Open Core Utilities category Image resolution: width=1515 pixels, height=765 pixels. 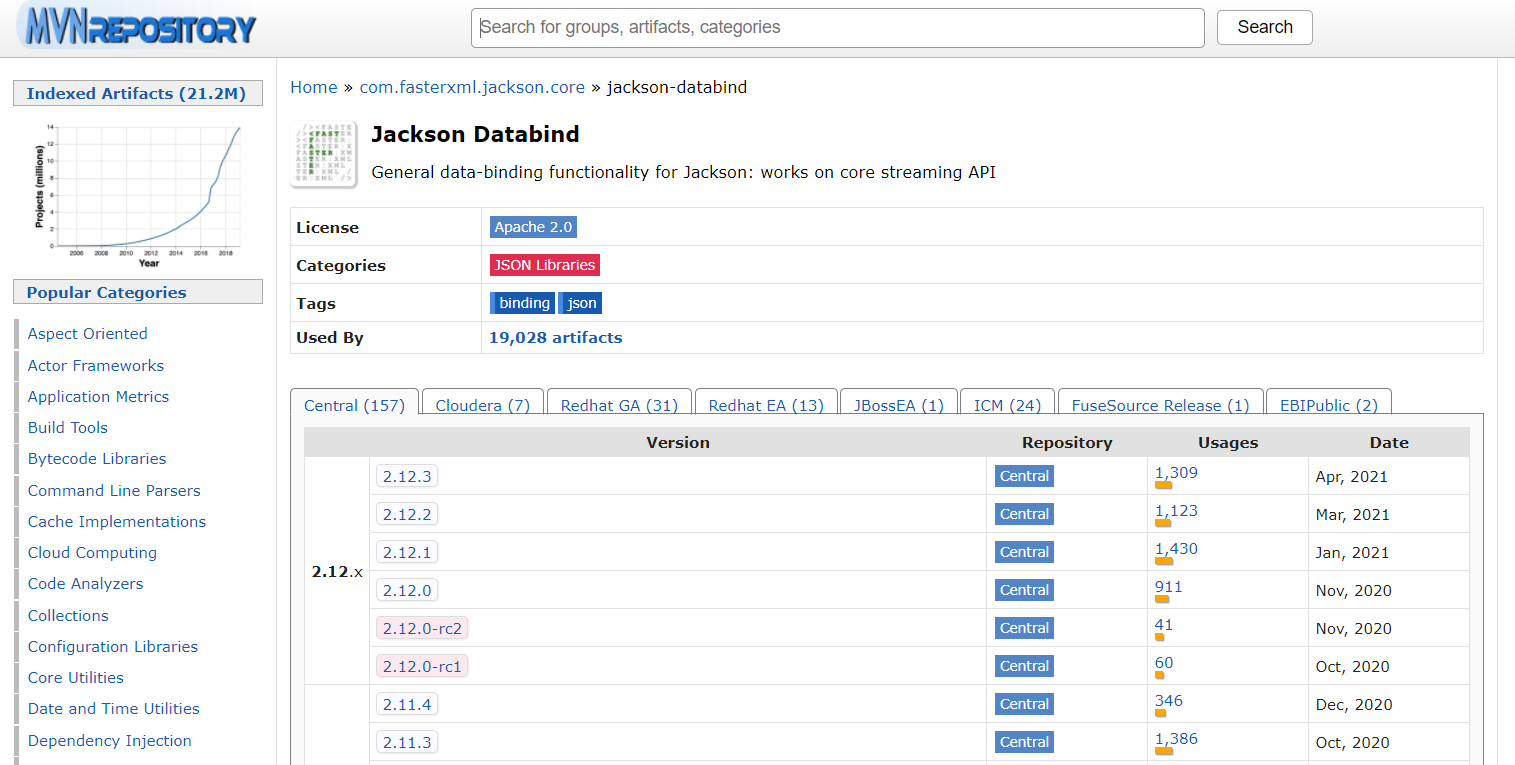pyautogui.click(x=76, y=678)
